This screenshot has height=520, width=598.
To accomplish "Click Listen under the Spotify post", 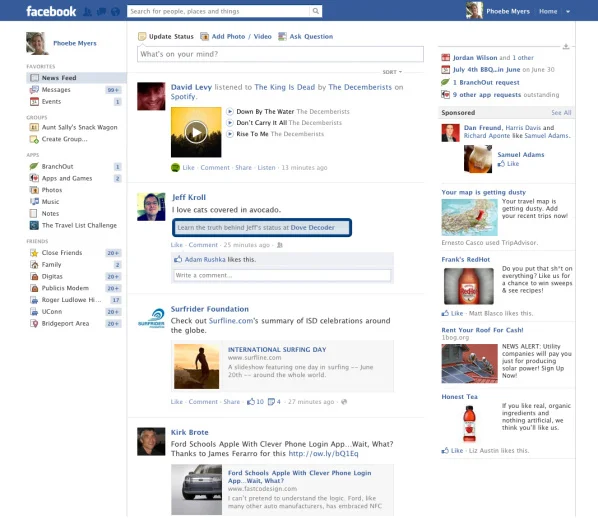I will tap(266, 167).
